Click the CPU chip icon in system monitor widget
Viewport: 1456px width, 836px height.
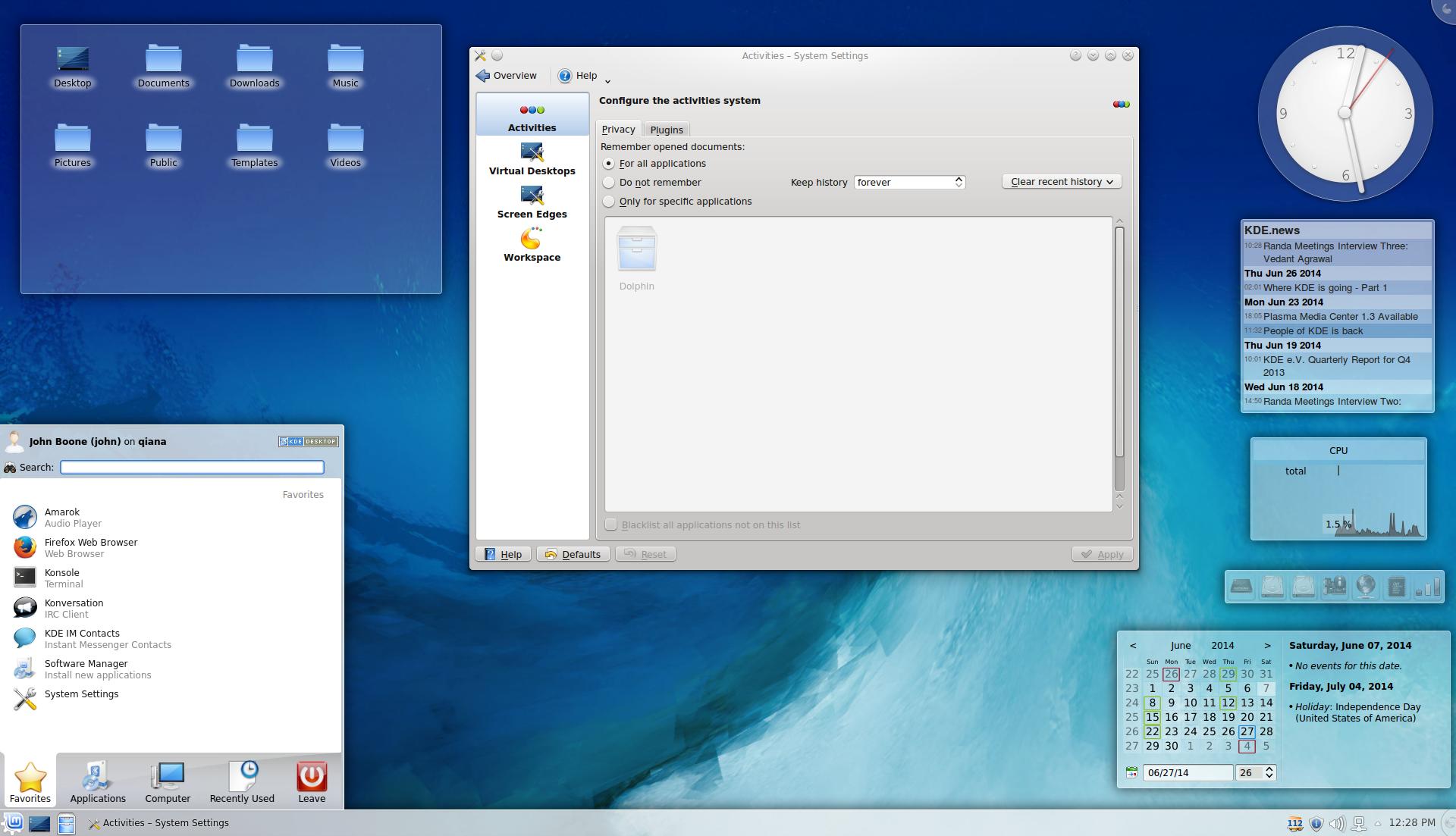tap(1396, 587)
